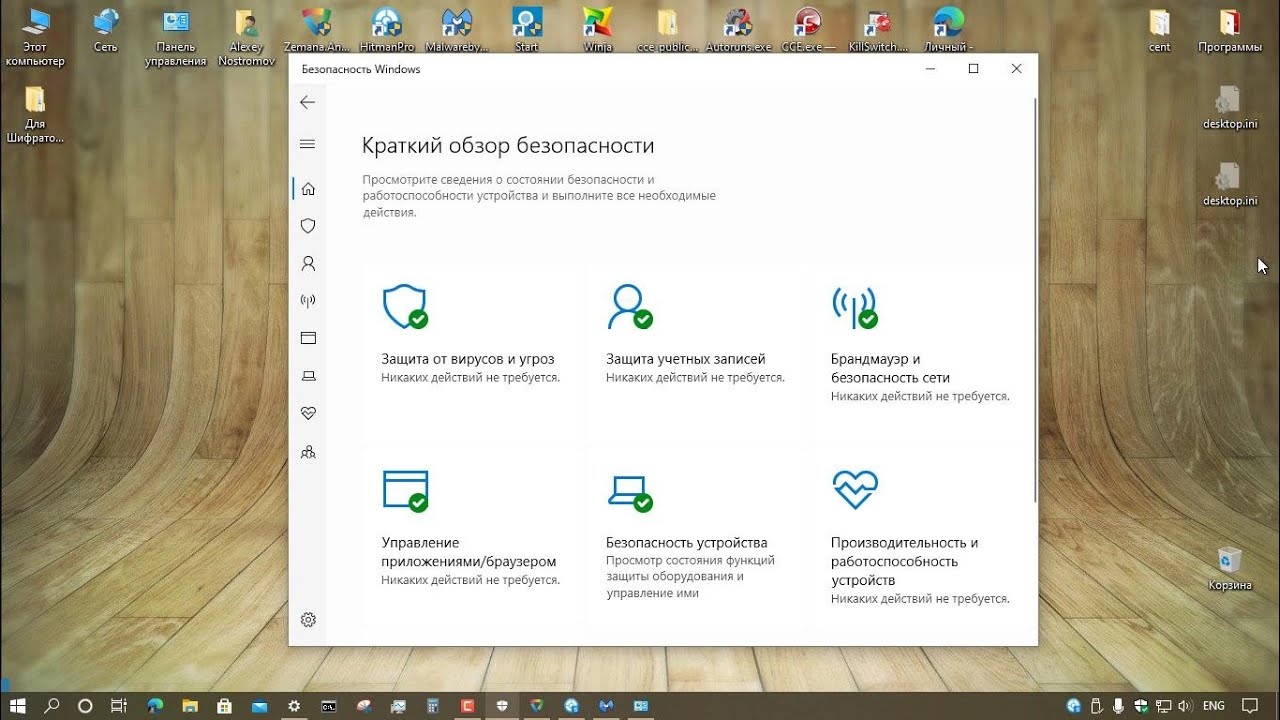This screenshot has height=720, width=1280.
Task: Open device security laptop icon in sidebar
Action: point(308,376)
